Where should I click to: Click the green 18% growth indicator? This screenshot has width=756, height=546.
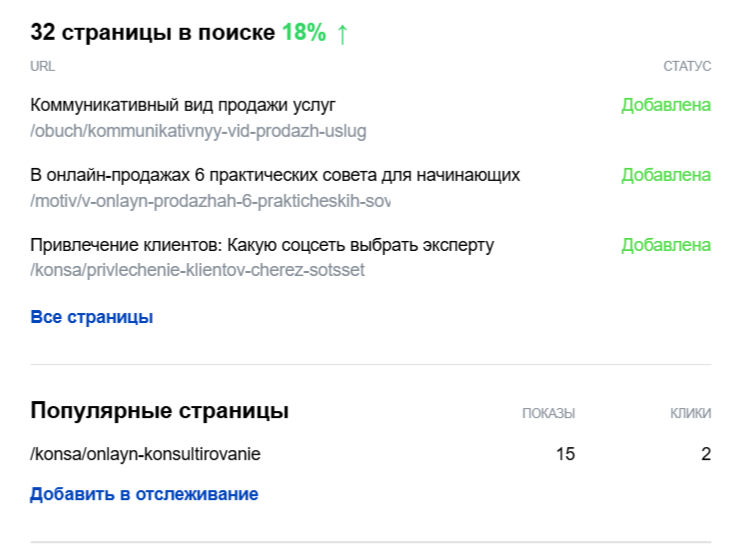tap(304, 32)
